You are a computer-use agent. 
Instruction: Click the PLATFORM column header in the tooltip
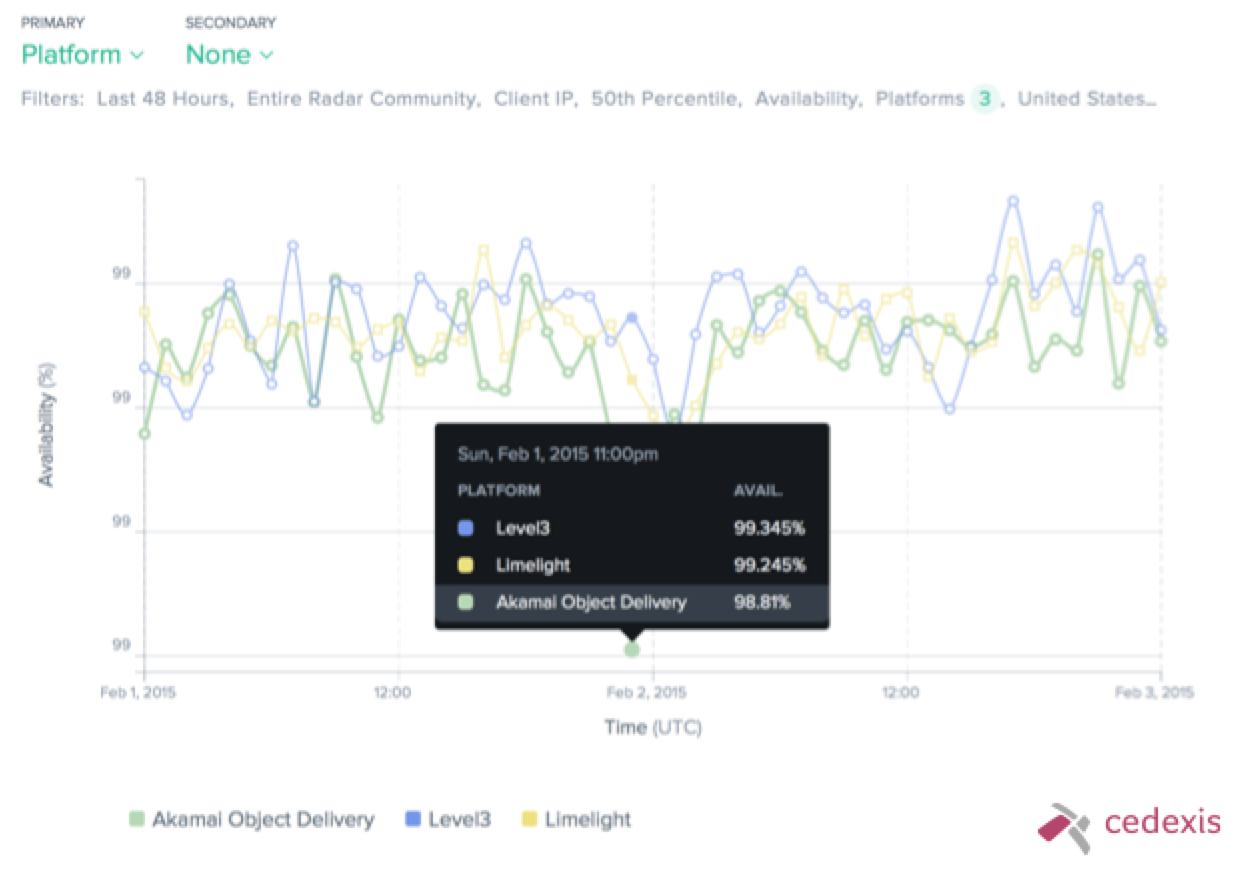pos(499,491)
